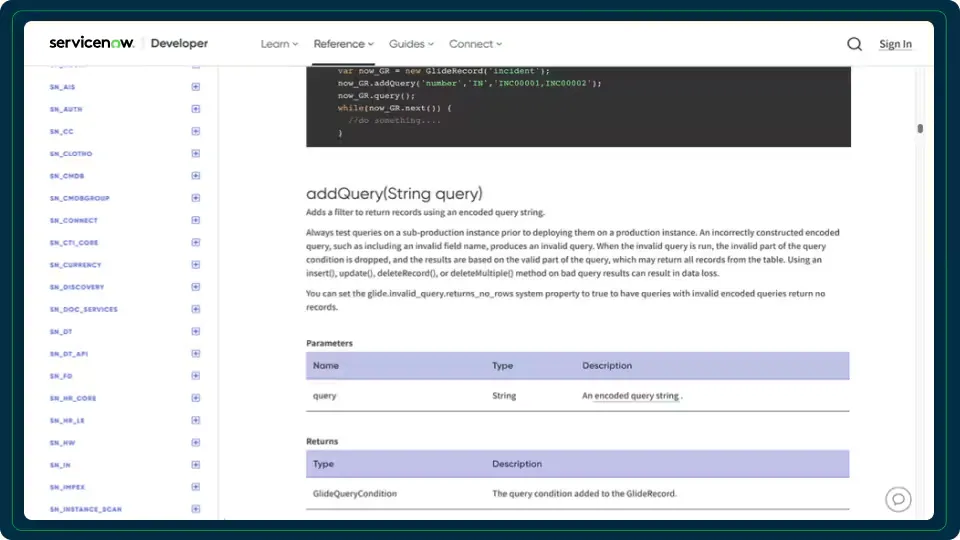Screen dimensions: 960x540
Task: Expand SN_CURRENCY with its plus icon
Action: 195,264
